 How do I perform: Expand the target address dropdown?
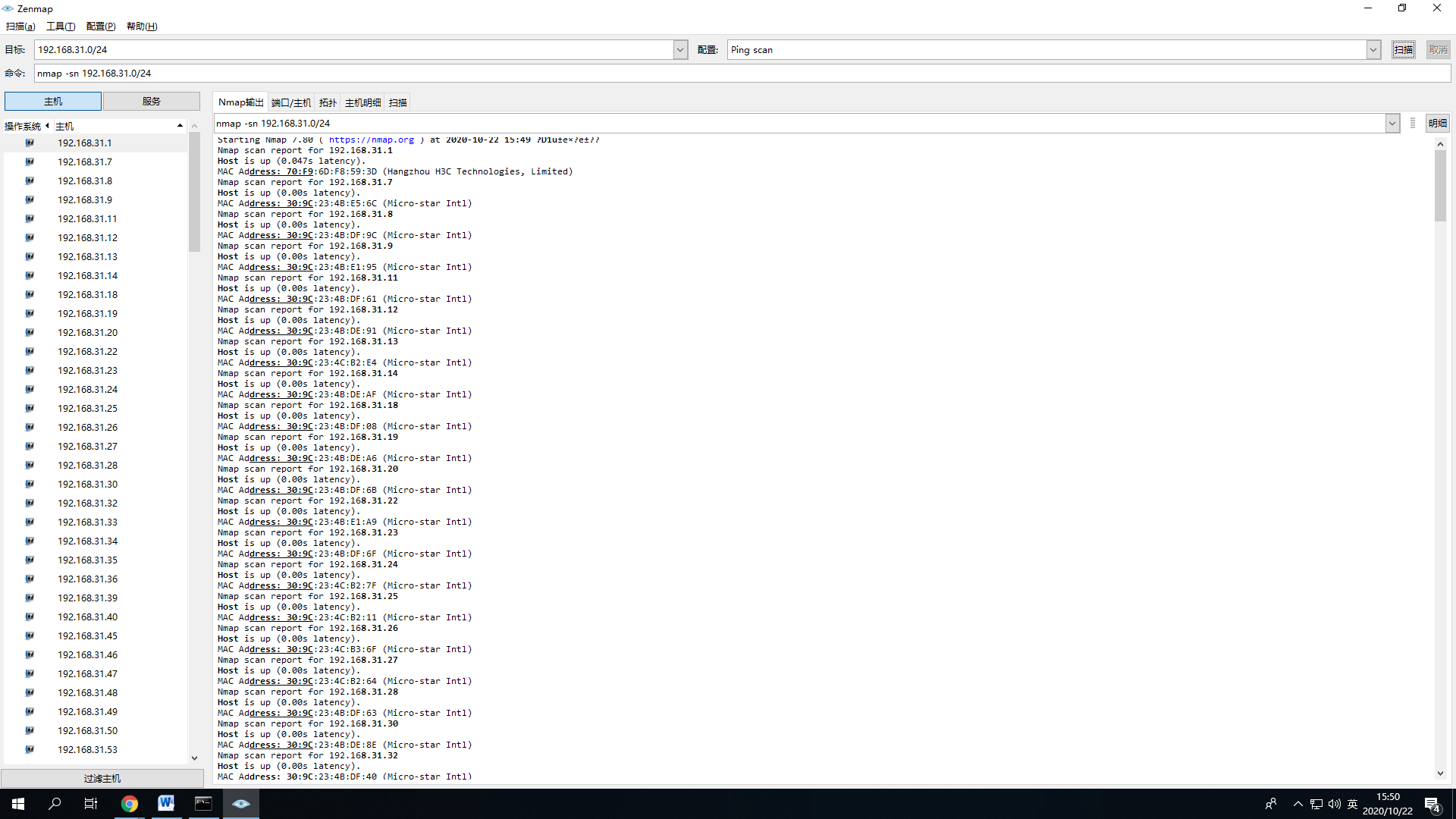(680, 50)
